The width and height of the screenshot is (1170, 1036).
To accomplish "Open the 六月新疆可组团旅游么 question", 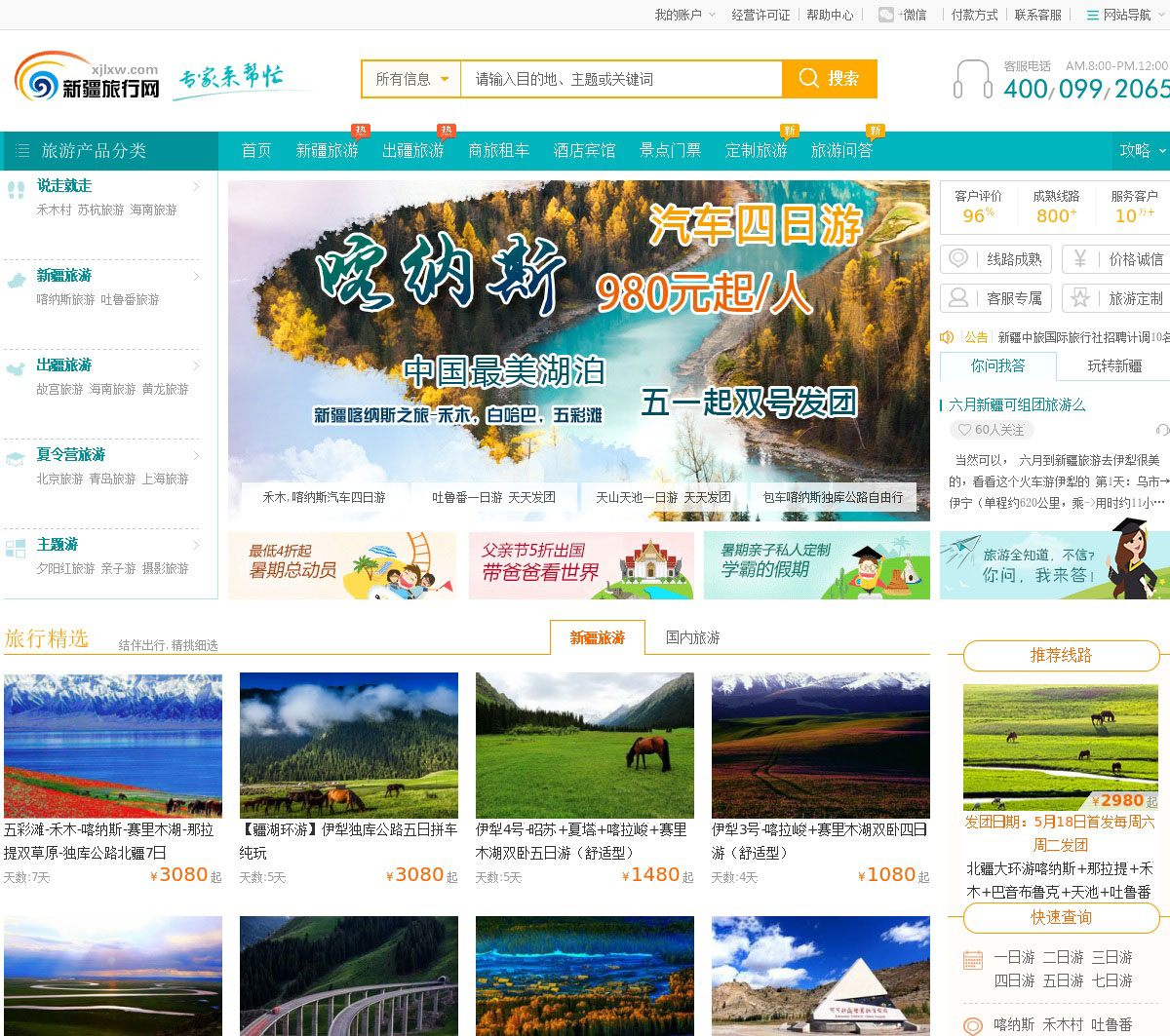I will pos(1017,404).
